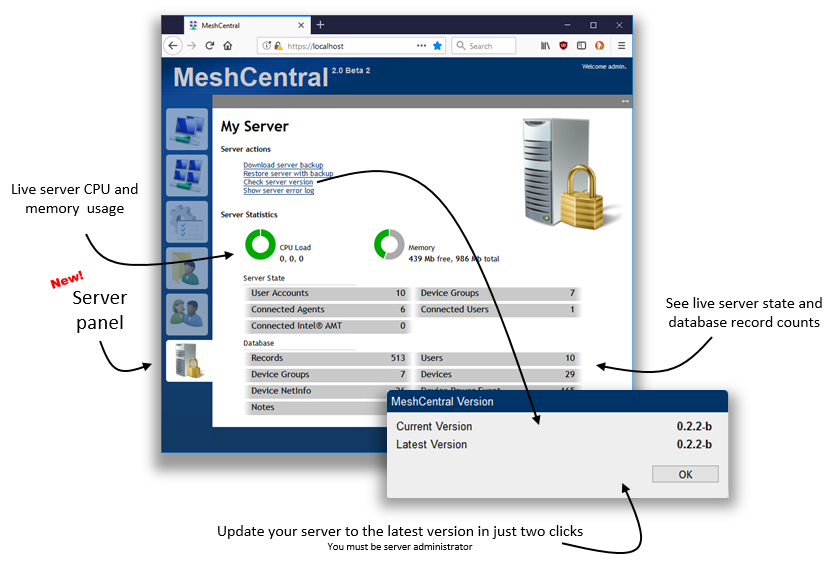Click the browser Search field
The image size is (834, 572).
point(483,46)
